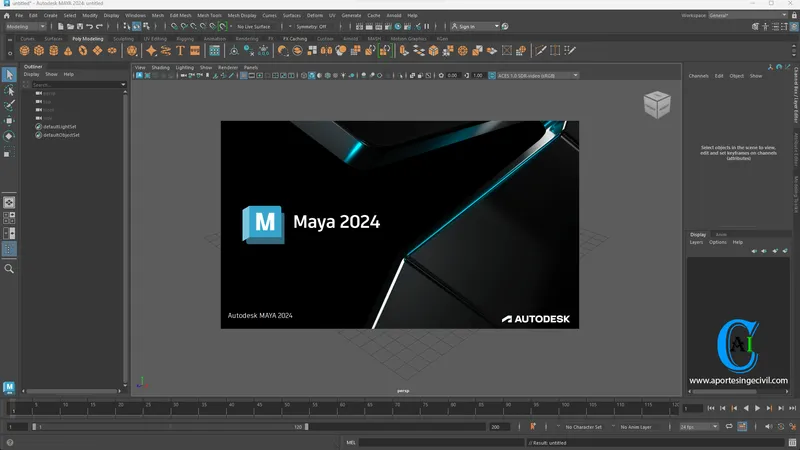Toggle the snap to live surface magnet icon
The width and height of the screenshot is (800, 450).
pyautogui.click(x=223, y=27)
